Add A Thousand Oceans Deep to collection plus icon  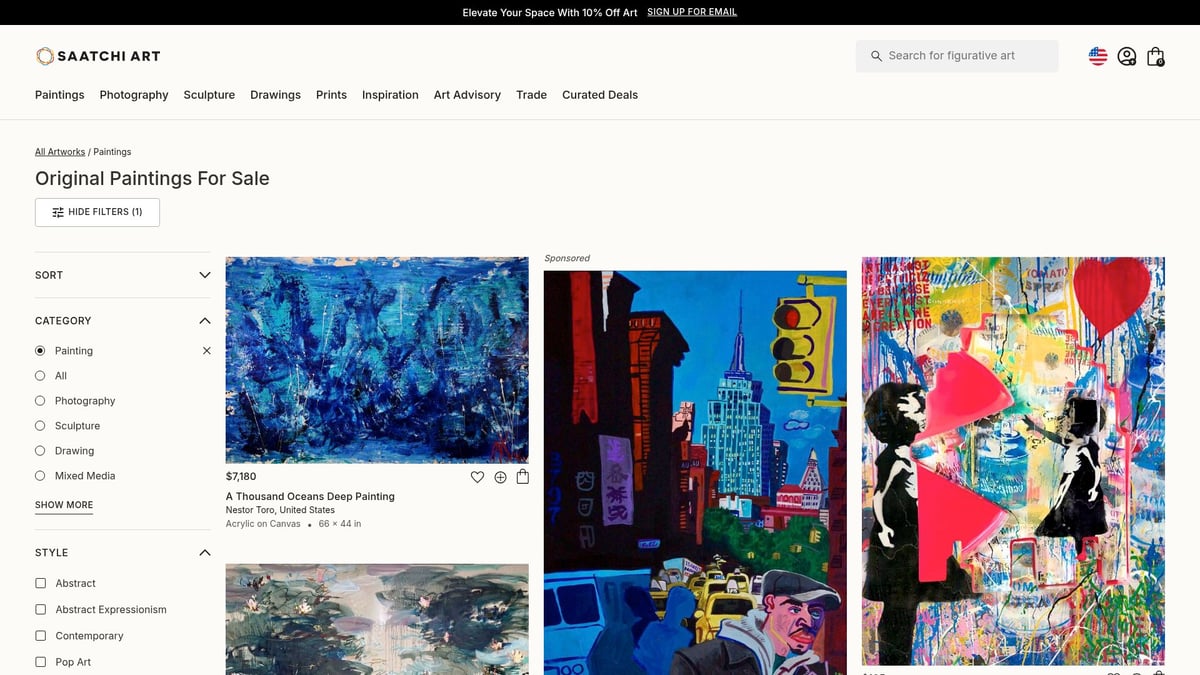(500, 477)
